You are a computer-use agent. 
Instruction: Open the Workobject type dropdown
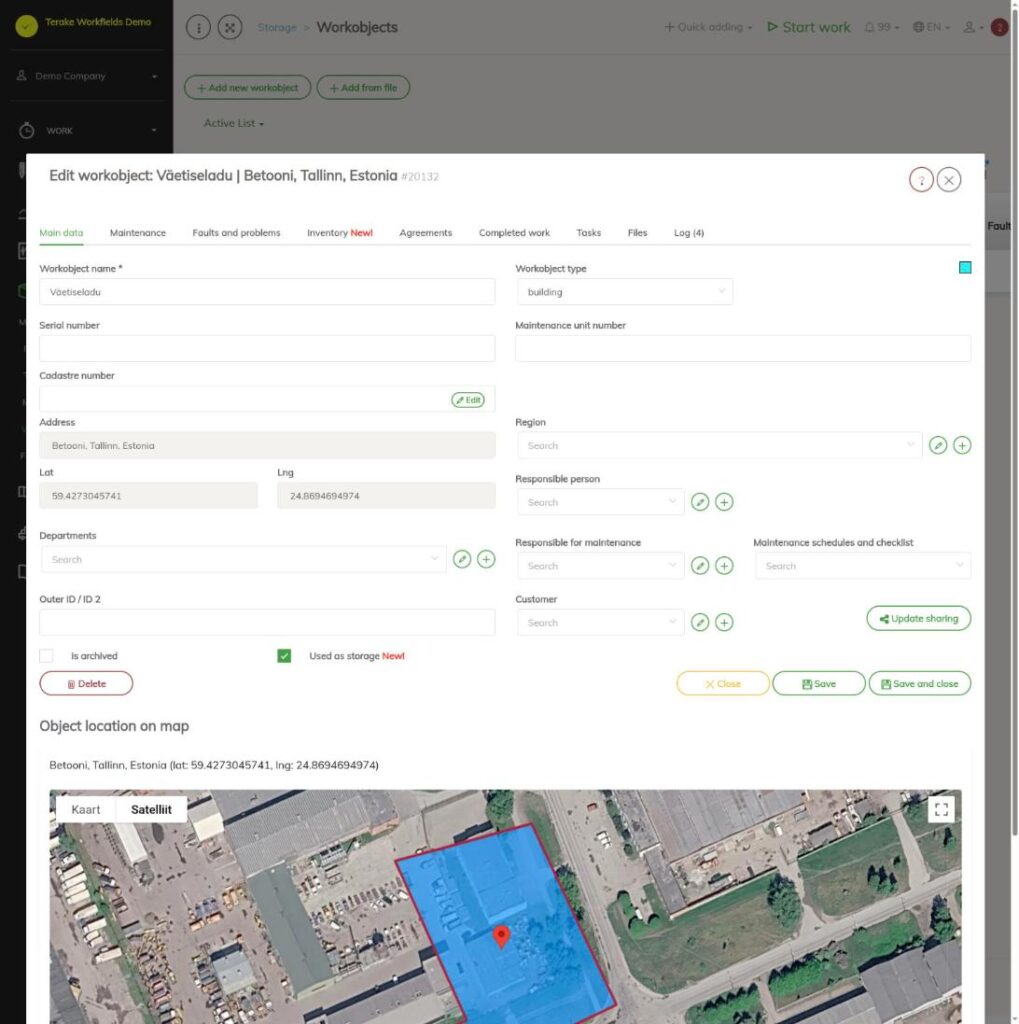pos(625,292)
